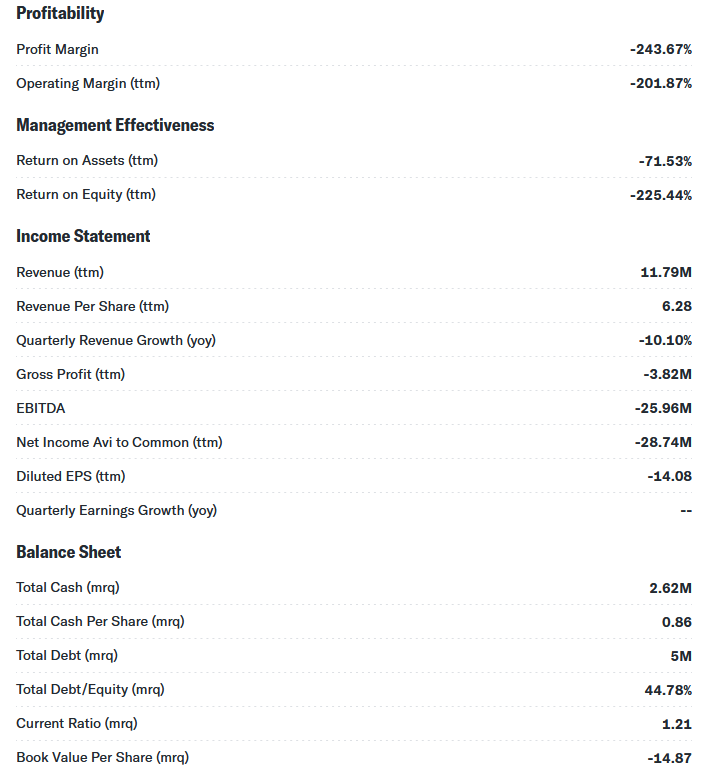Screen dimensions: 705x771
Task: Click the Income Statement heading
Action: tap(83, 236)
